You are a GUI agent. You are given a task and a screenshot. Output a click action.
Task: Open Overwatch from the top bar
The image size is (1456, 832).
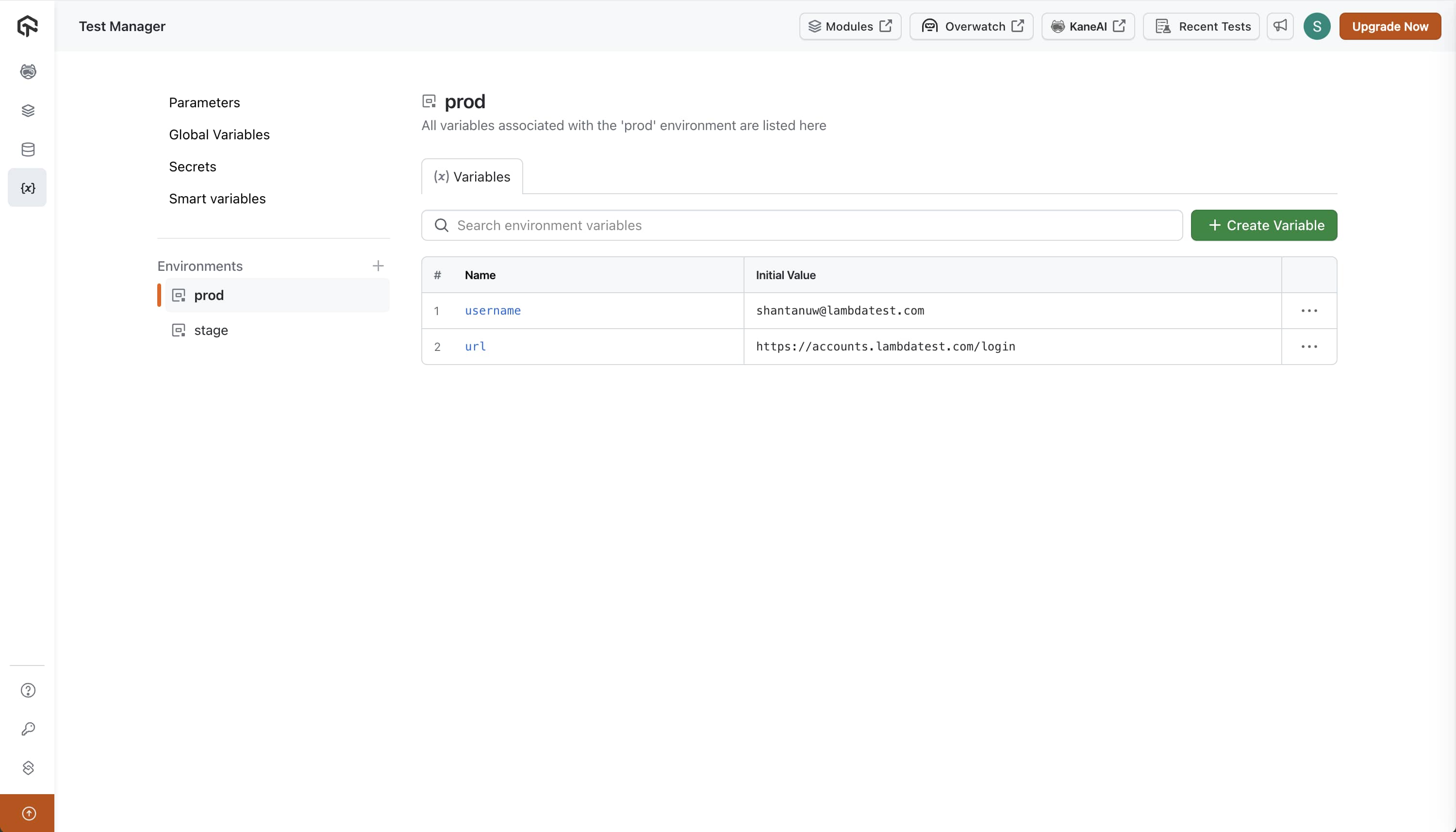tap(971, 26)
